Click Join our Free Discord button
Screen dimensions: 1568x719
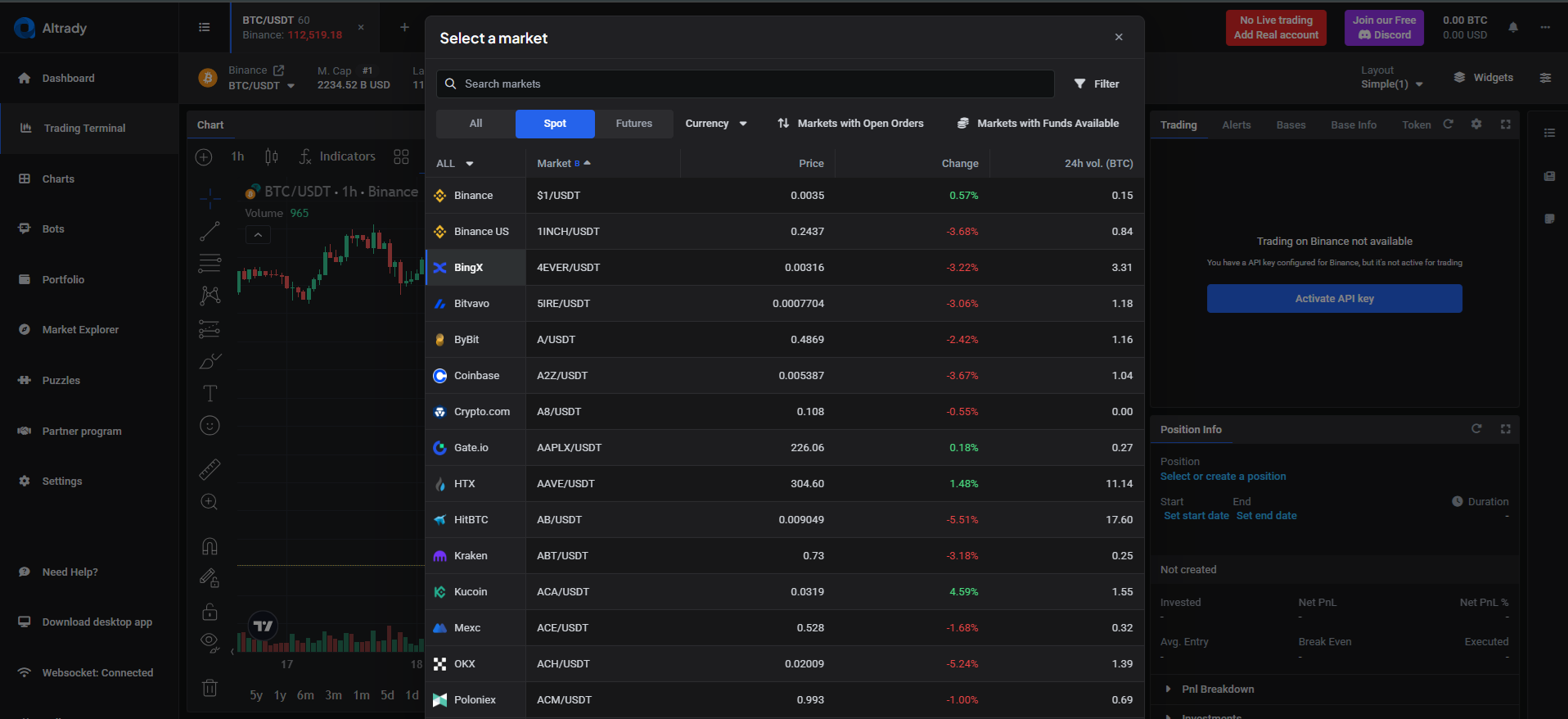coord(1384,28)
